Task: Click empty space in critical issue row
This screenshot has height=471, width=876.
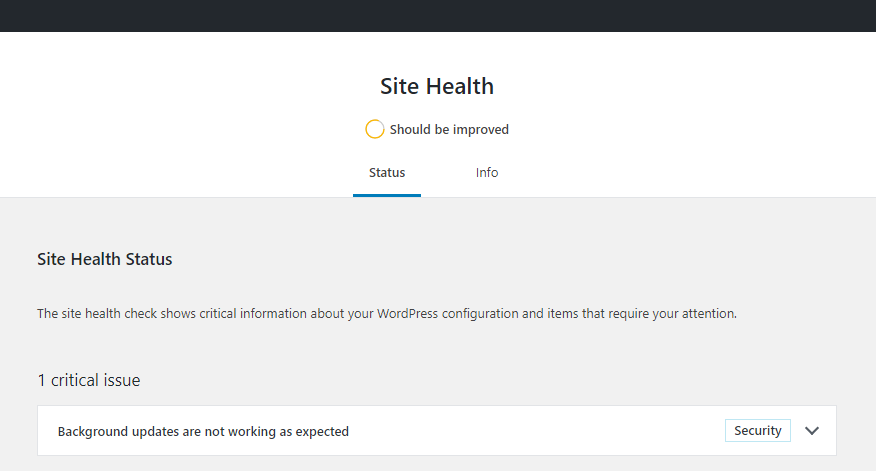Action: point(536,431)
